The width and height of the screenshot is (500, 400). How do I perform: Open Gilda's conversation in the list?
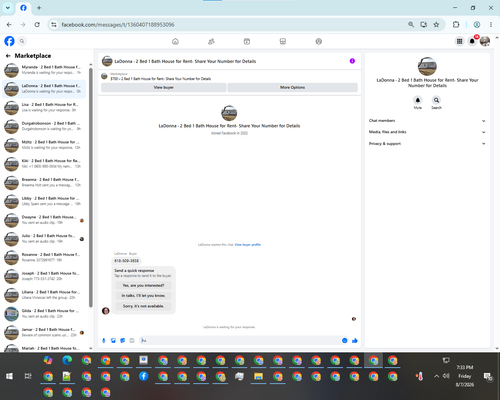point(44,313)
